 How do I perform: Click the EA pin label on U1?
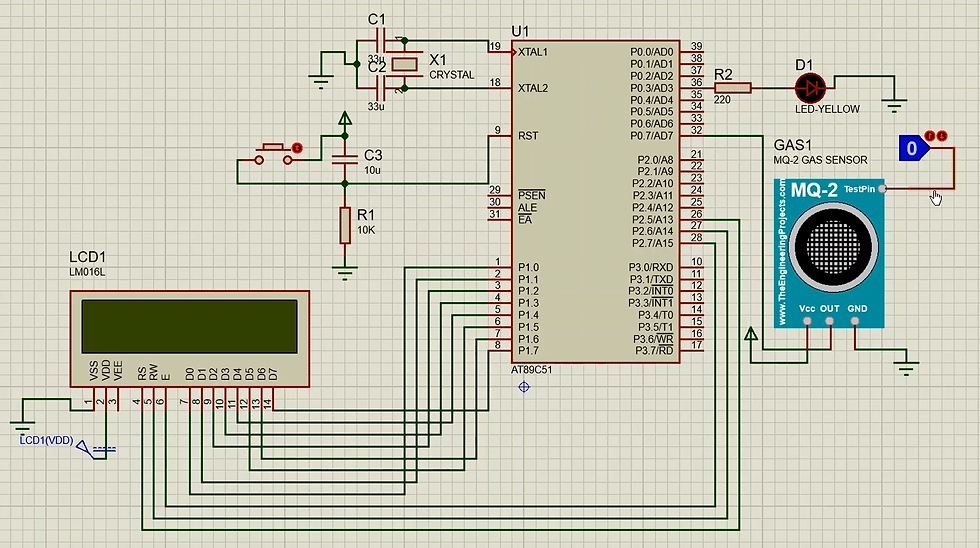(x=525, y=219)
